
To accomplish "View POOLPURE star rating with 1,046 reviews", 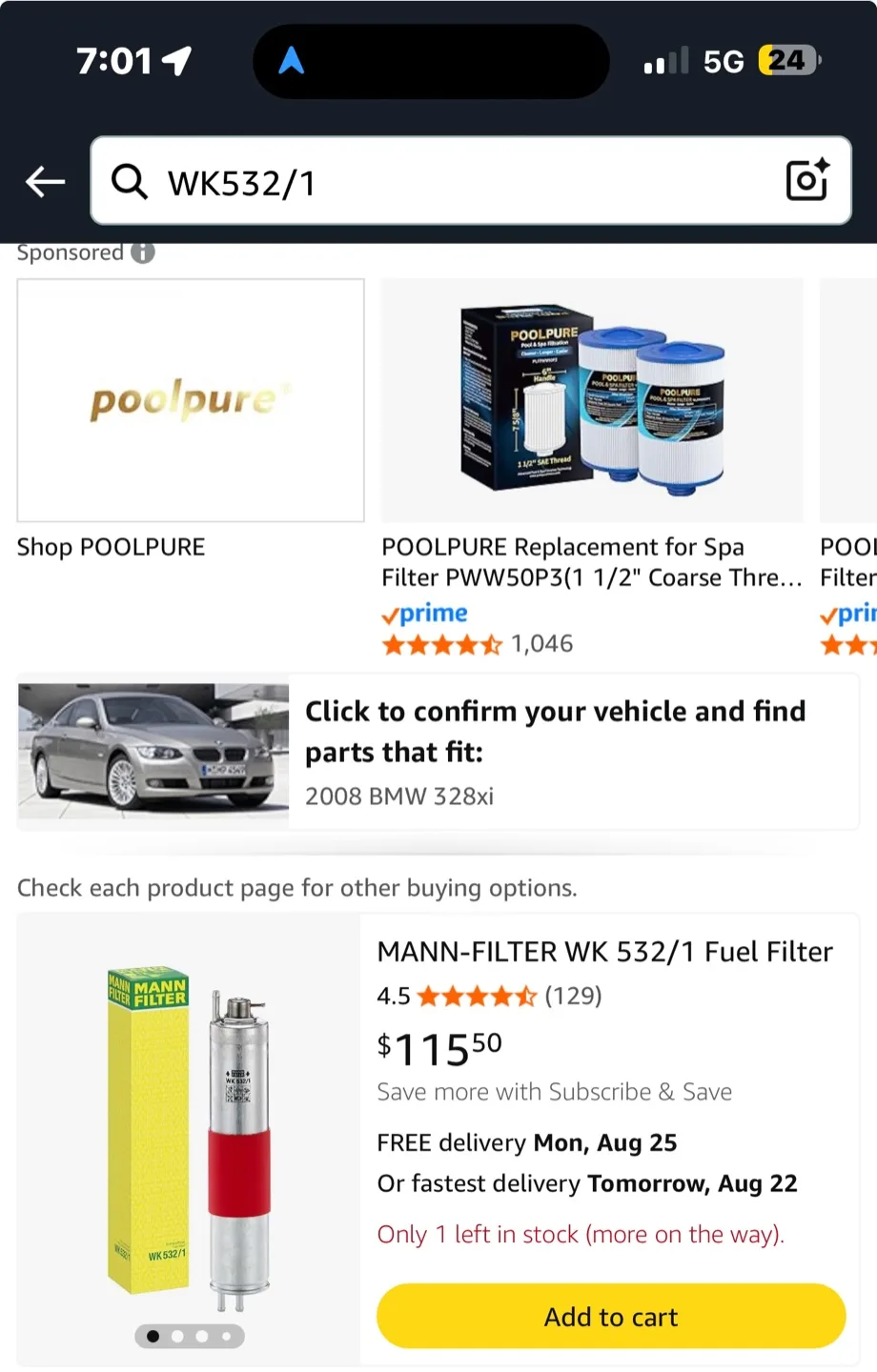I will click(x=477, y=645).
